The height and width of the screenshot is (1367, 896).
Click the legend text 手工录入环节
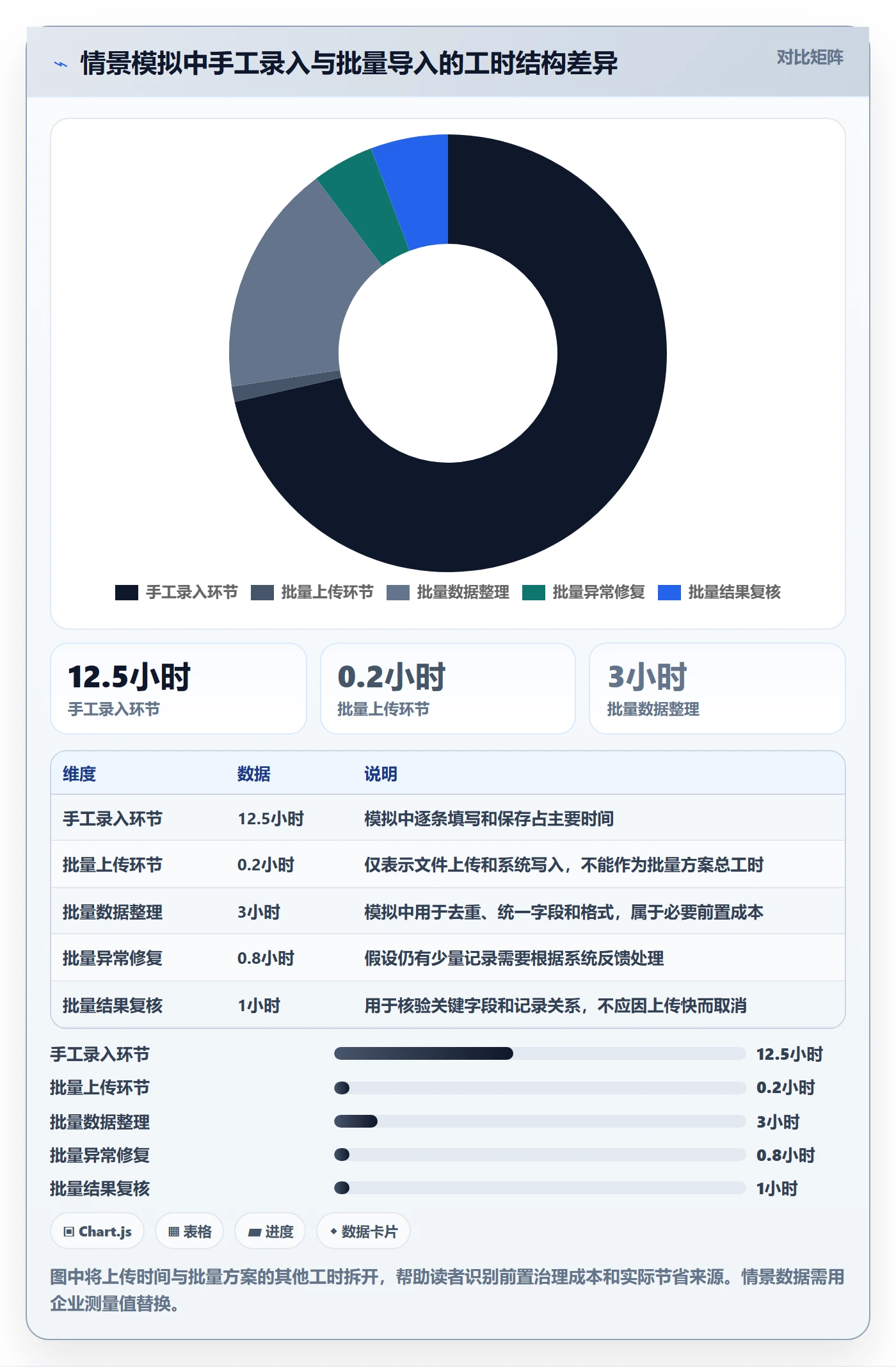191,593
